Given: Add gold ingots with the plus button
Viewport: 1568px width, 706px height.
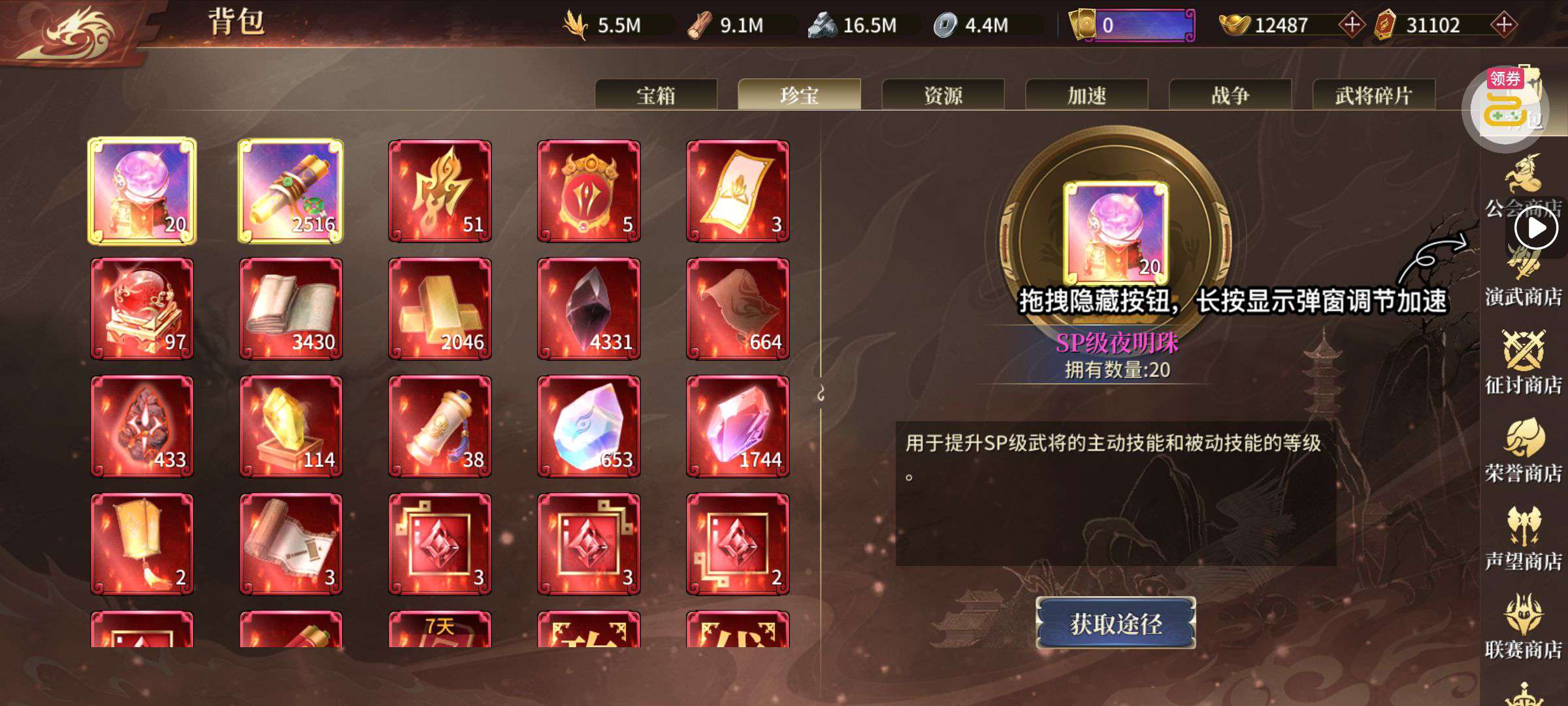Looking at the screenshot, I should [1351, 25].
